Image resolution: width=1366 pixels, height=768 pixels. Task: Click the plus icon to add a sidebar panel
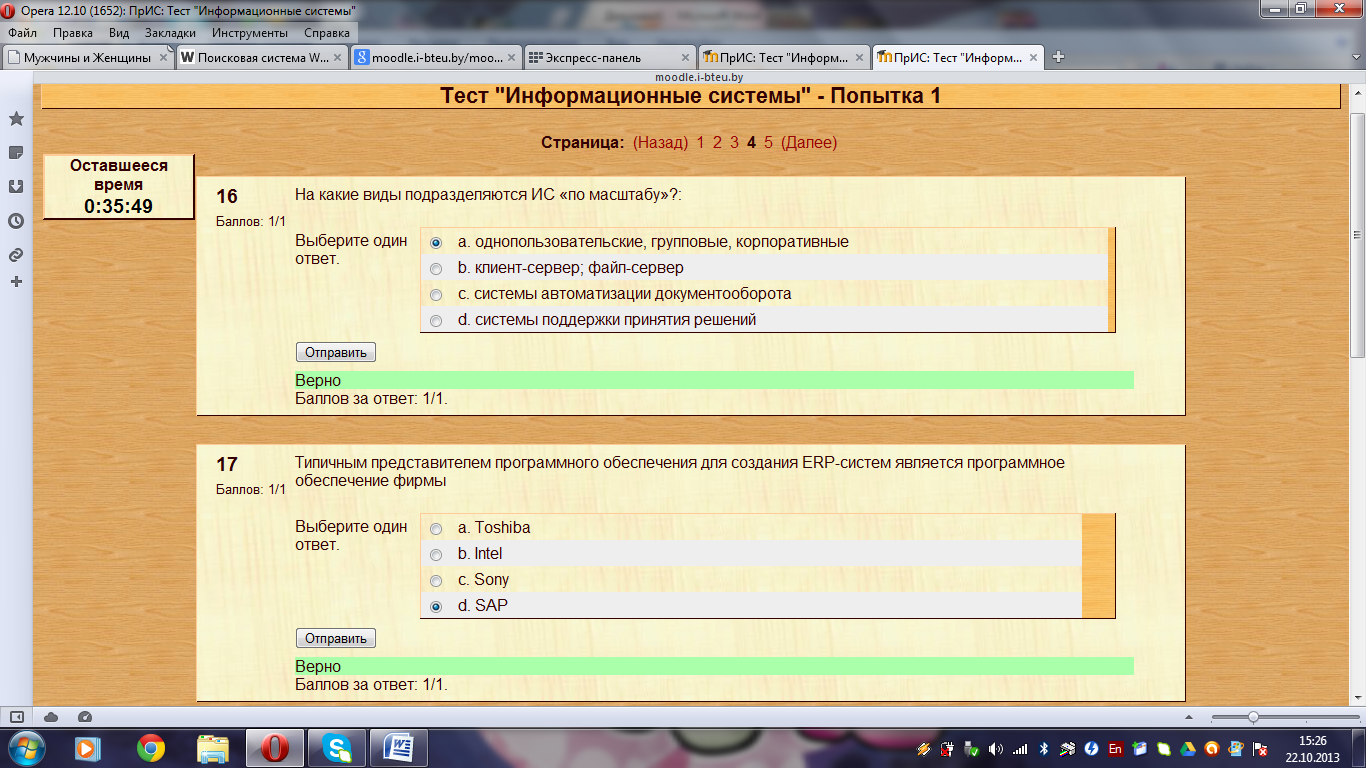click(16, 282)
